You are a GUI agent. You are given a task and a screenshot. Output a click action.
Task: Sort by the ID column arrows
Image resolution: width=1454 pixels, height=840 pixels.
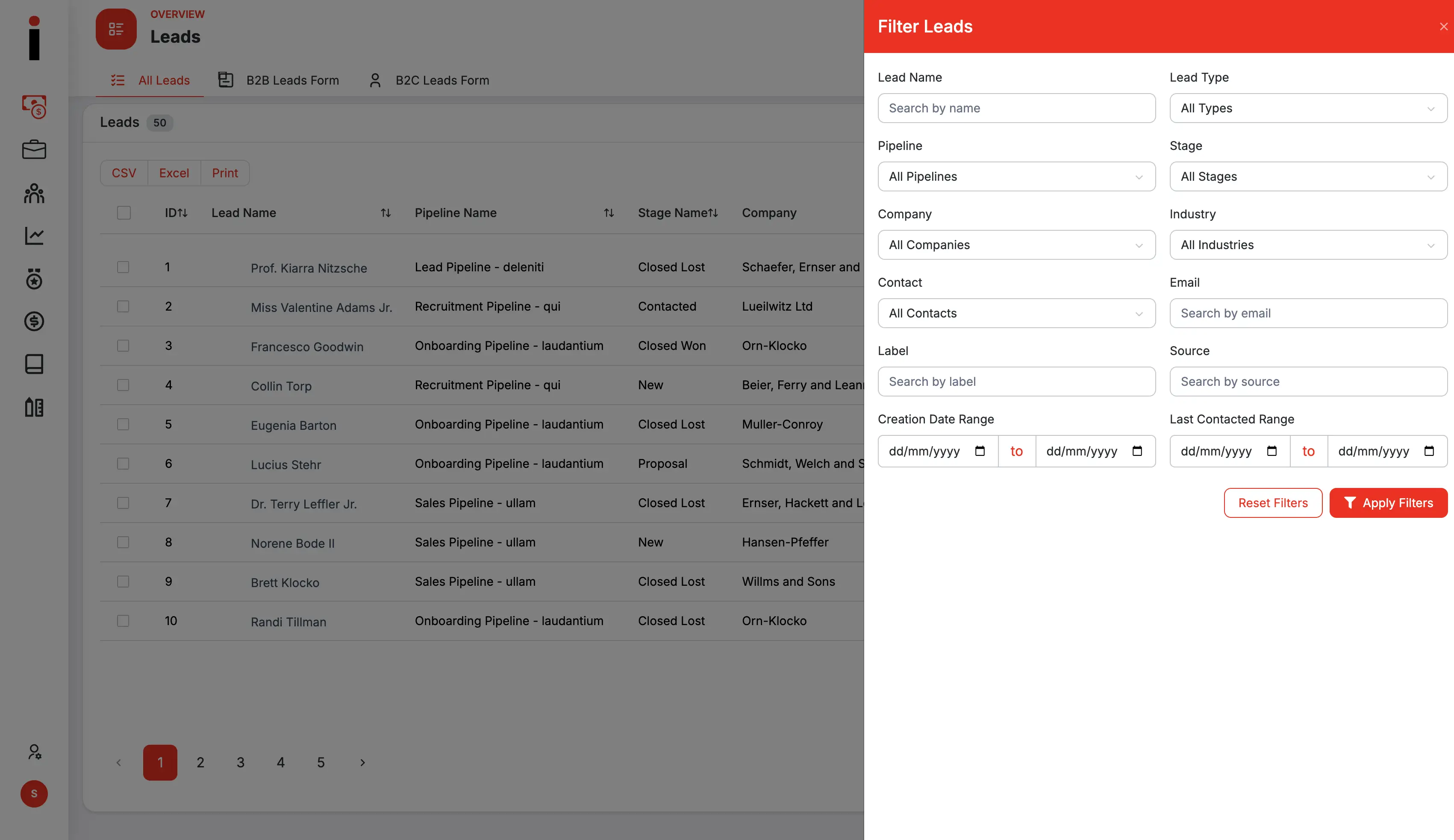182,213
